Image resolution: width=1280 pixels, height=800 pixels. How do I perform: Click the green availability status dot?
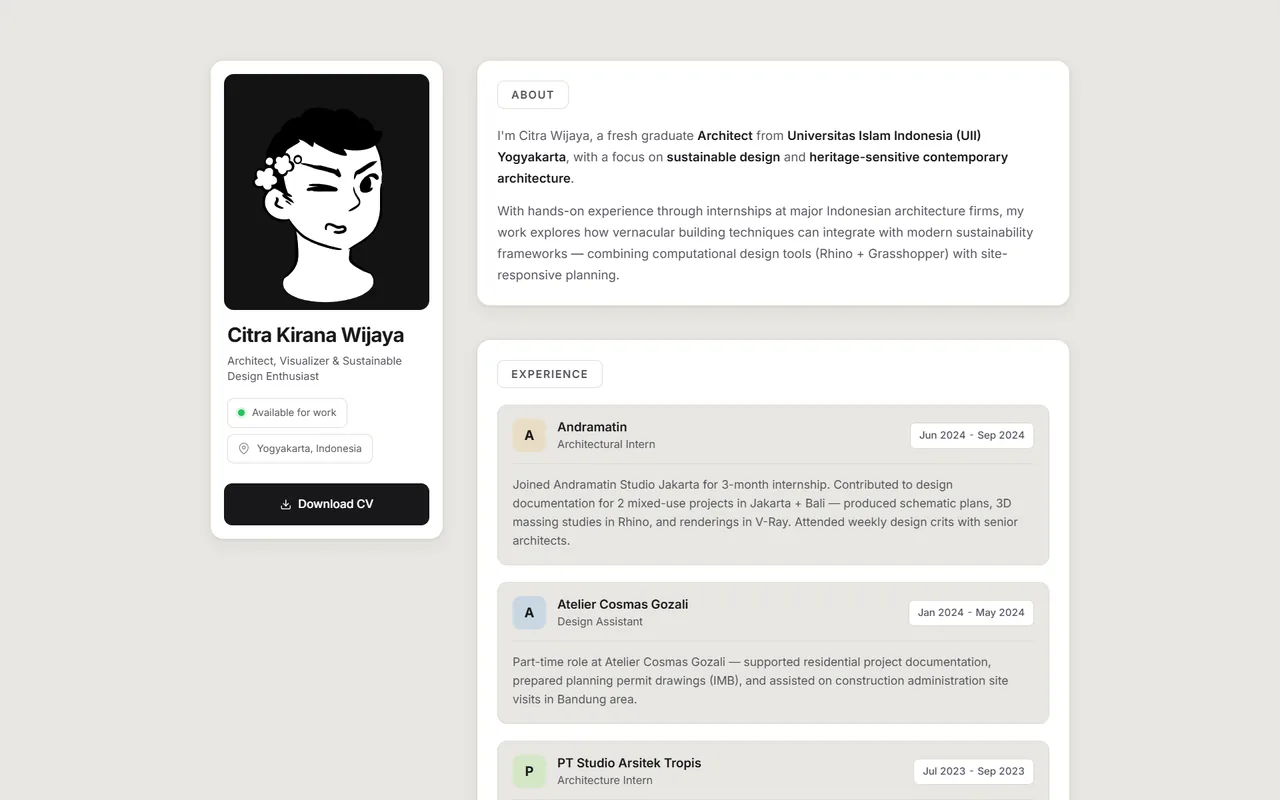tap(241, 412)
